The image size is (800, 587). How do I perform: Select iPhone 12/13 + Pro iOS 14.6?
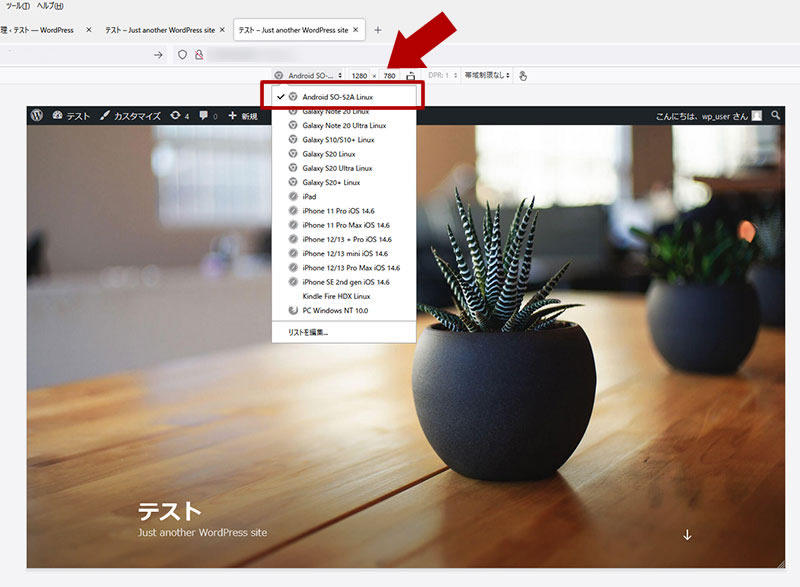[344, 239]
